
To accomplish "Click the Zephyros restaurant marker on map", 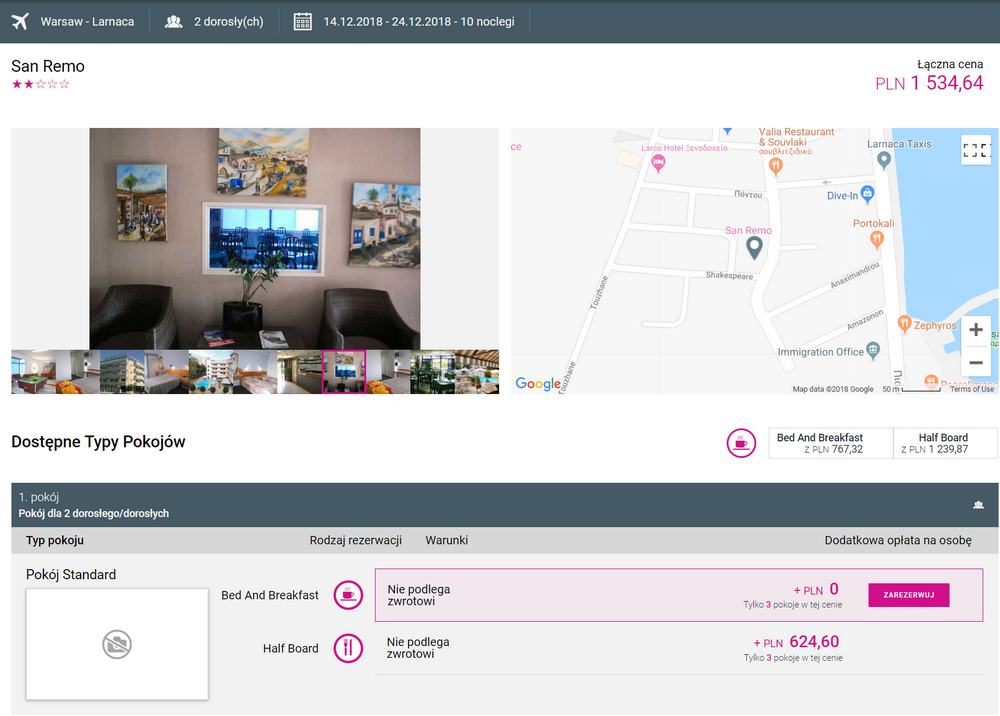I will (x=904, y=323).
